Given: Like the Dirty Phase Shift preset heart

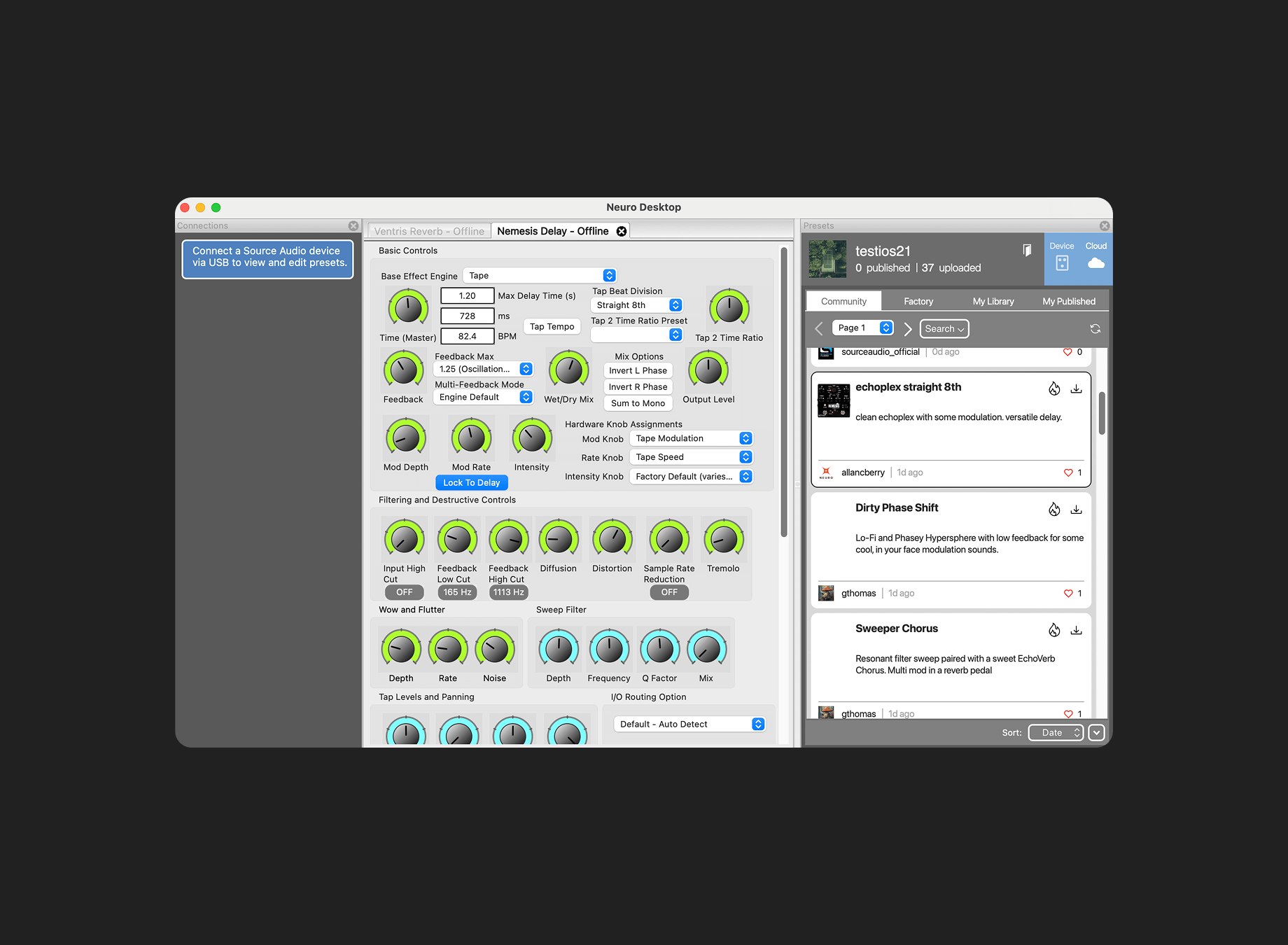Looking at the screenshot, I should [1068, 594].
